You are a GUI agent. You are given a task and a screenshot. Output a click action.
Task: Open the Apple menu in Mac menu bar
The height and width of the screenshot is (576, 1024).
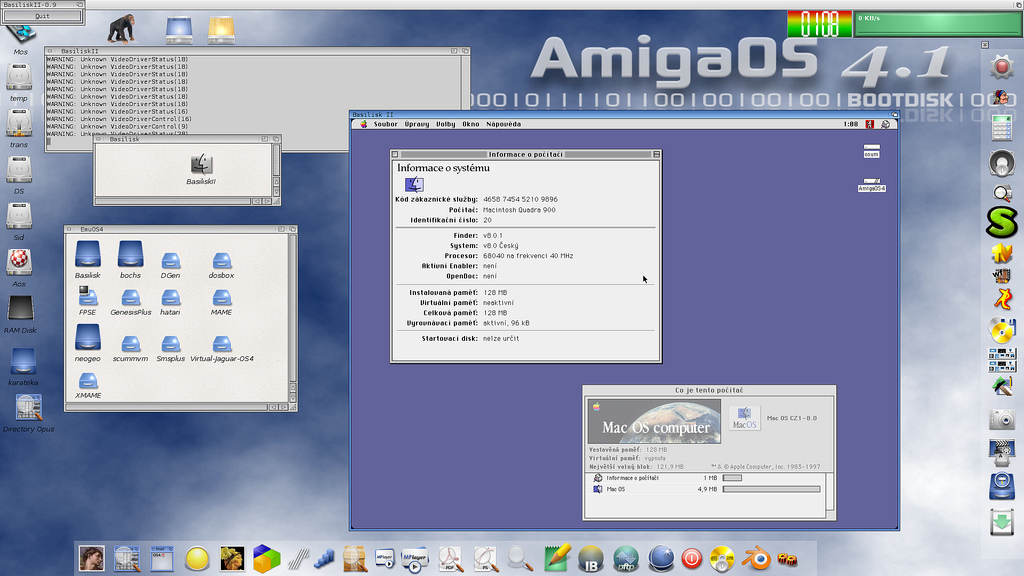tap(363, 124)
